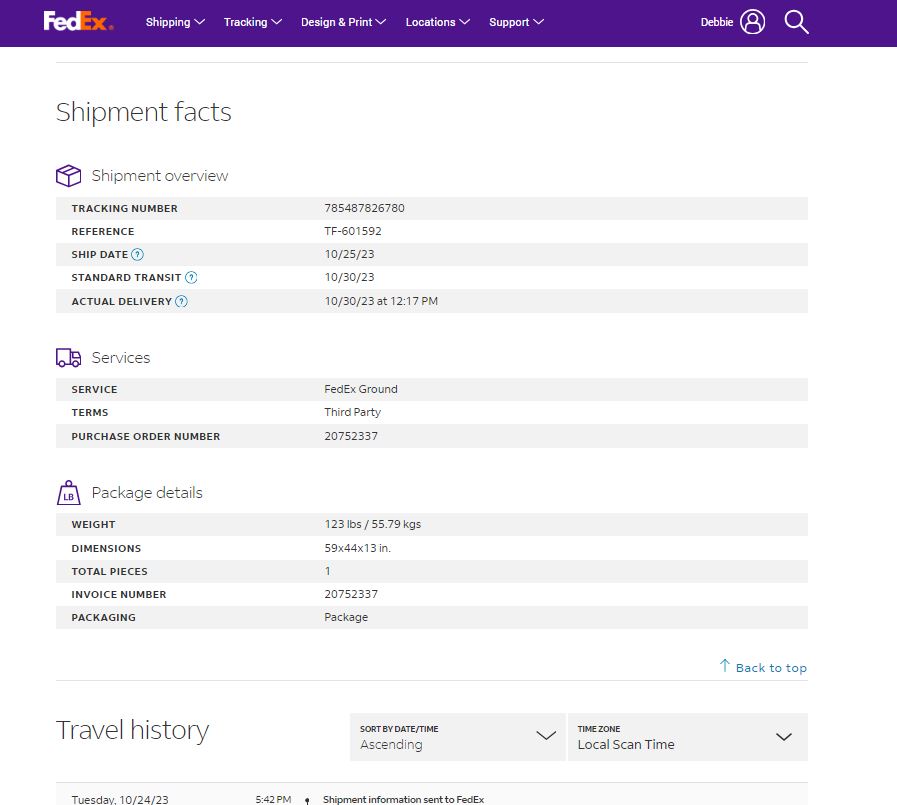Viewport: 897px width, 805px height.
Task: Click the Back to top link
Action: pos(771,668)
